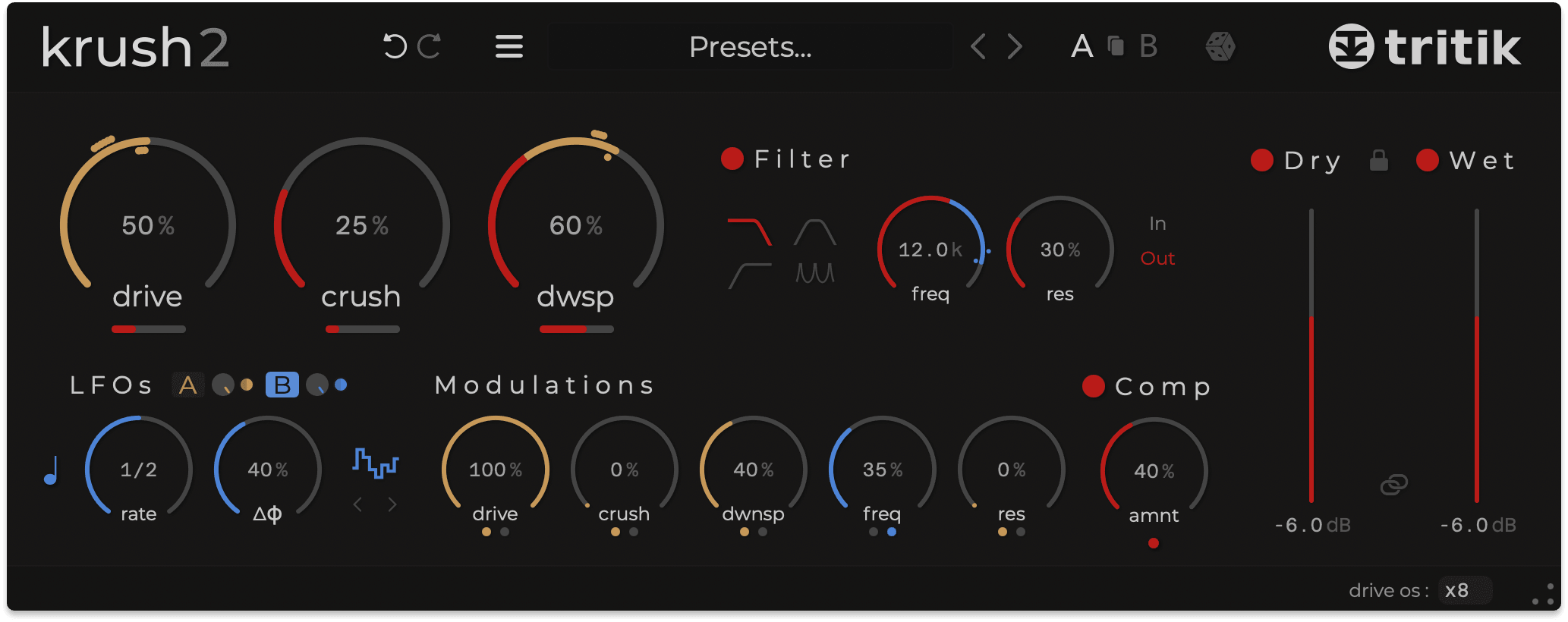Click the redo arrow icon

(x=429, y=47)
